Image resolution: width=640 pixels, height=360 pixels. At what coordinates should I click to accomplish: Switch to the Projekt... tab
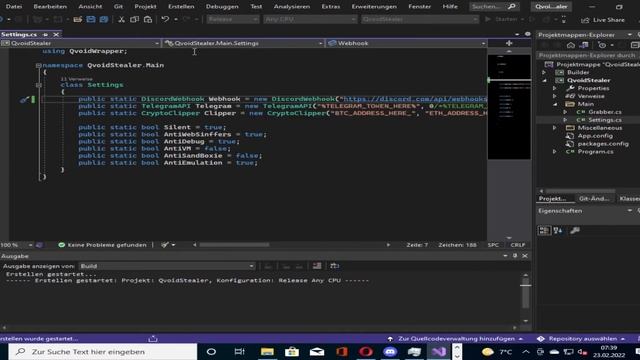[552, 198]
